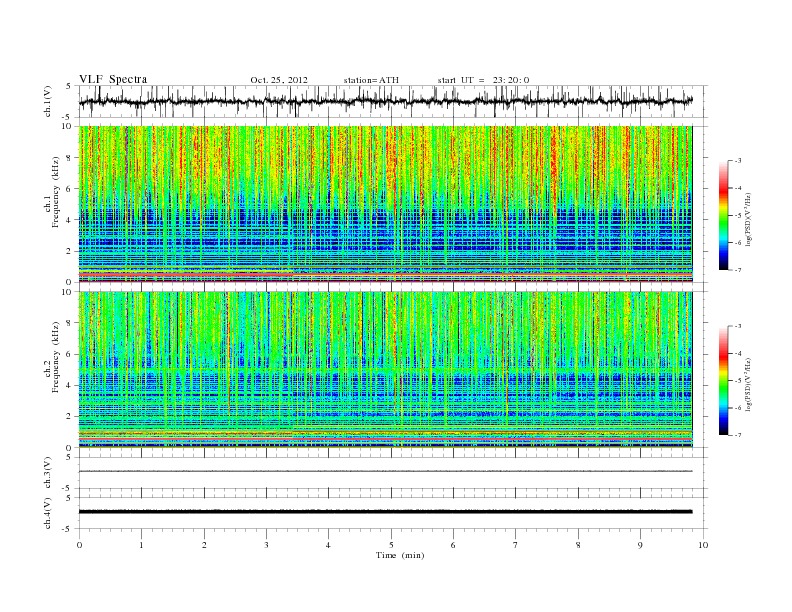Click the '6' tick on the time axis

click(x=454, y=545)
